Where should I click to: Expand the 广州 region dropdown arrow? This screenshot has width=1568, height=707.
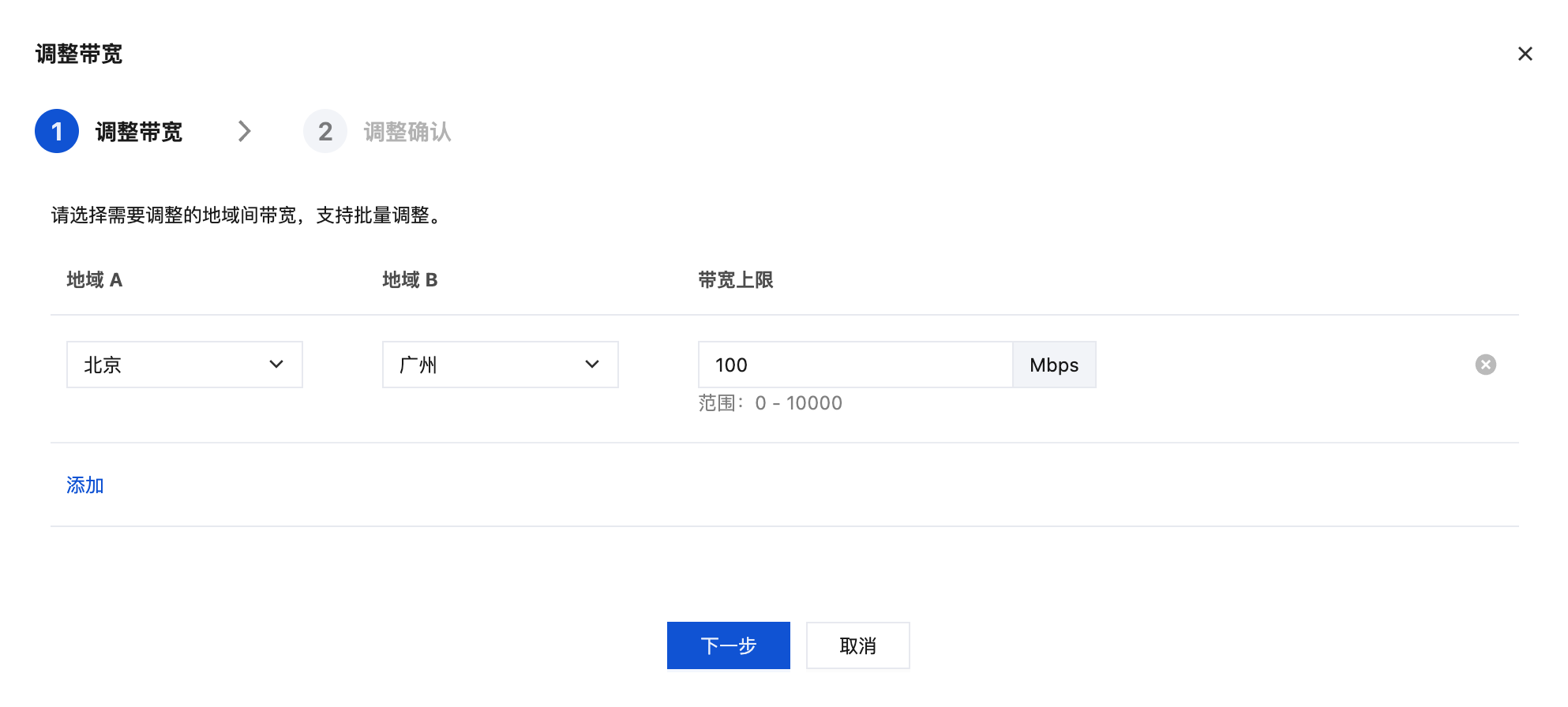click(x=592, y=365)
